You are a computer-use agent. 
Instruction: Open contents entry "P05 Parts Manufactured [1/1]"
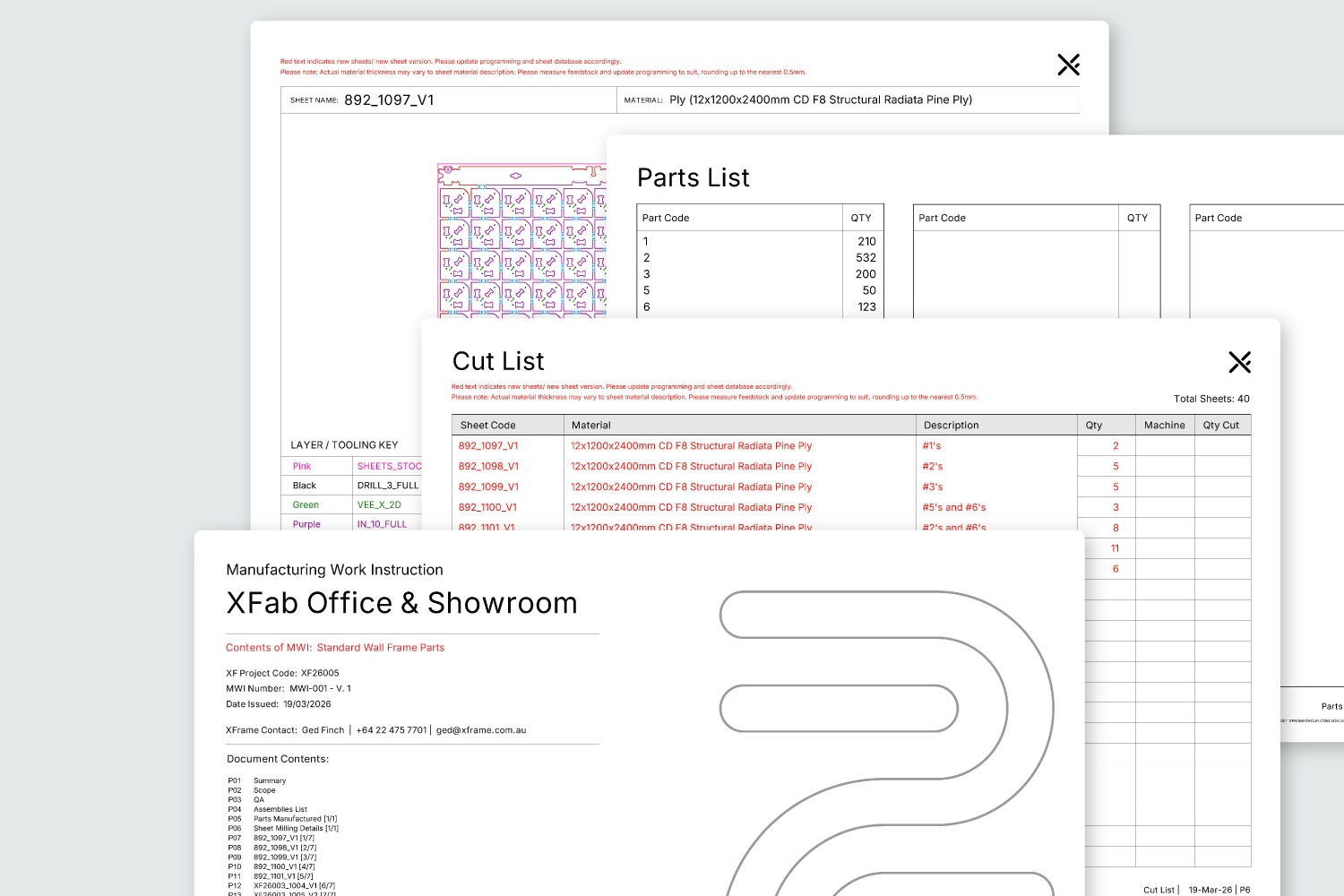283,819
